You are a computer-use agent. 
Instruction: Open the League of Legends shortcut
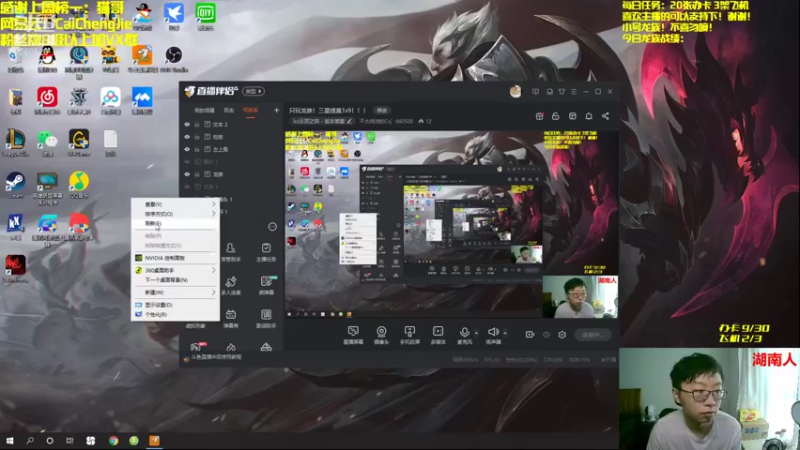15,143
